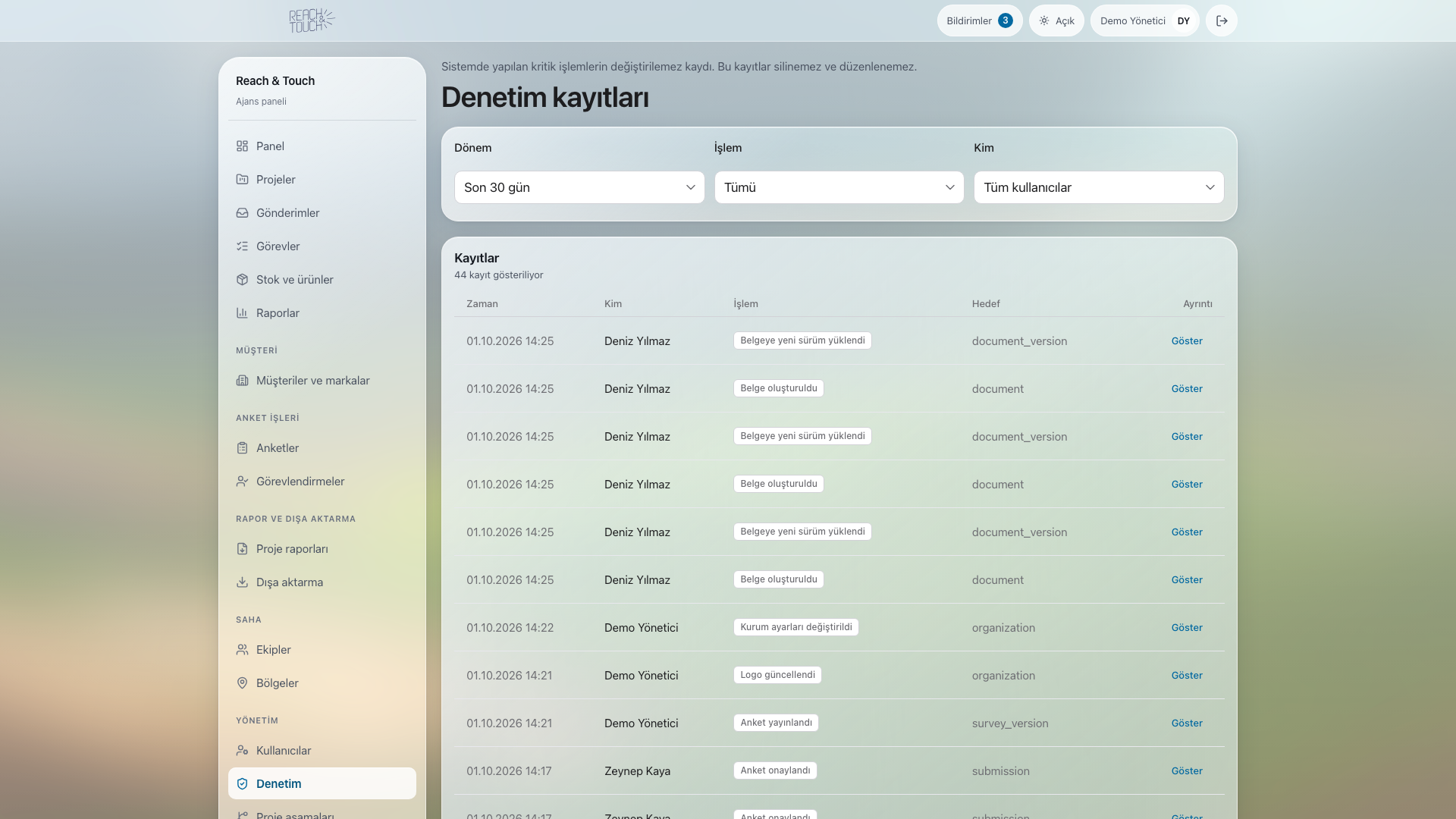Image resolution: width=1456 pixels, height=819 pixels.
Task: Click the Kurum ayarları değiştirildi badge
Action: (x=796, y=627)
